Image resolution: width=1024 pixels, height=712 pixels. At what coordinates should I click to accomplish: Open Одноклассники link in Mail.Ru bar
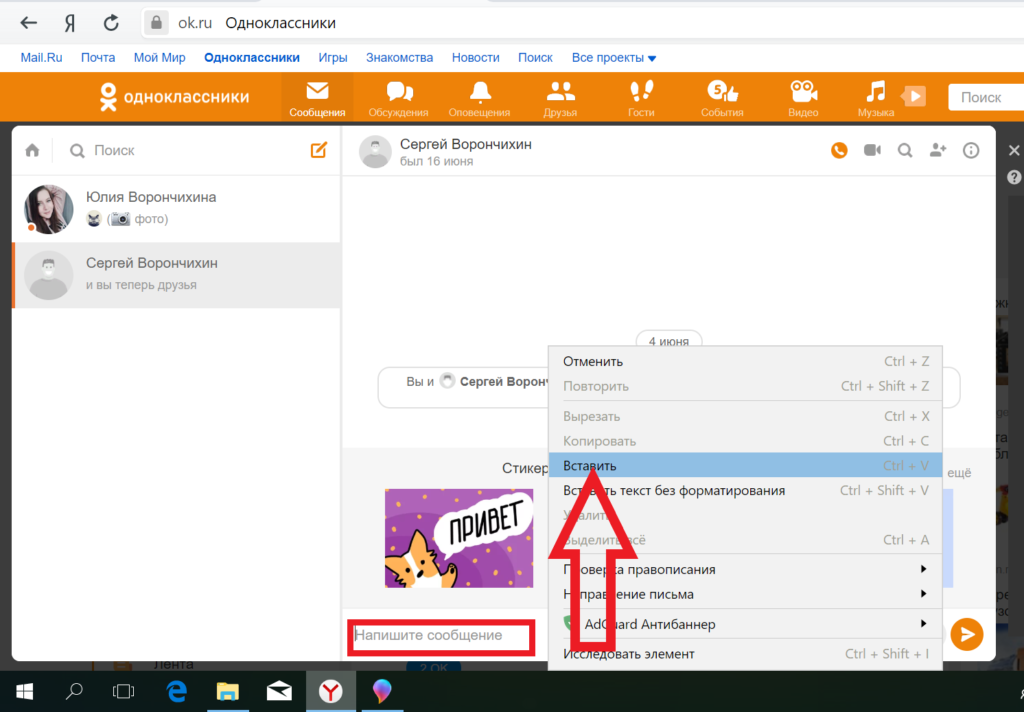(251, 57)
